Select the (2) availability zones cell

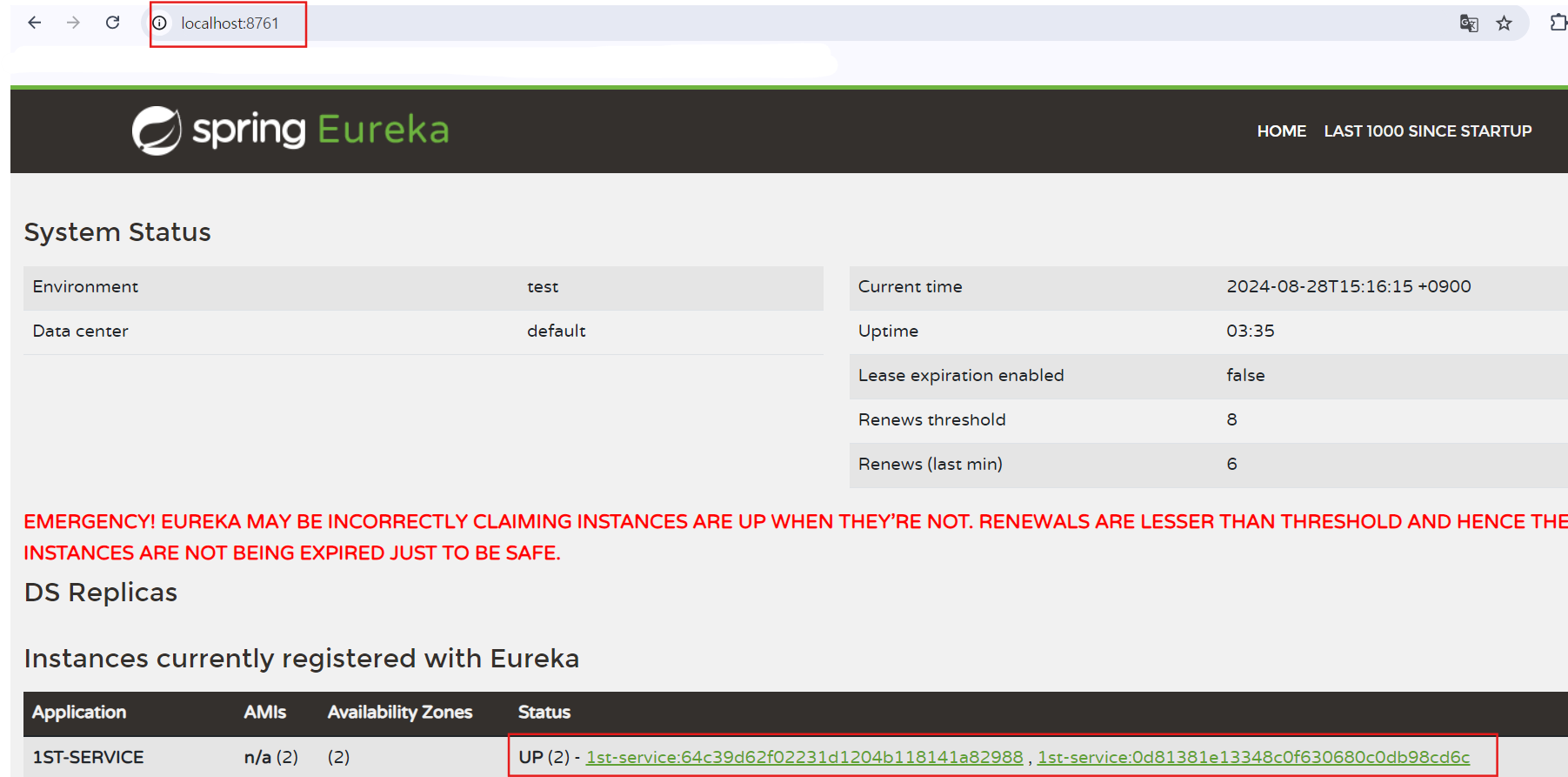[x=338, y=758]
